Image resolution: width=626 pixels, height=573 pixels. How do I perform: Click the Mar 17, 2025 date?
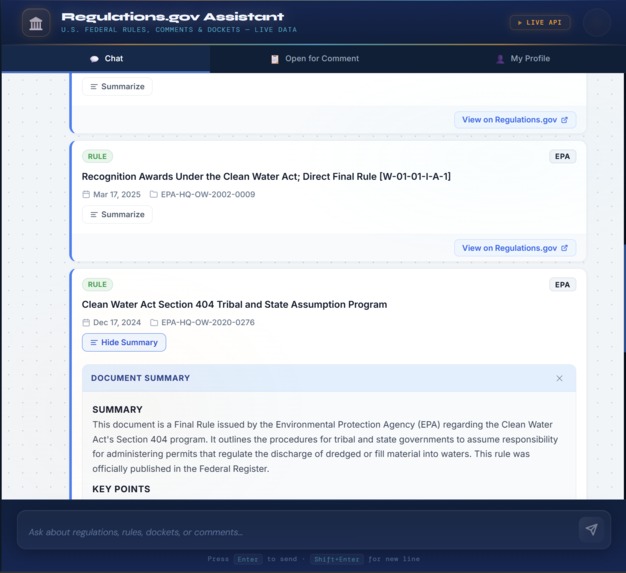[117, 194]
